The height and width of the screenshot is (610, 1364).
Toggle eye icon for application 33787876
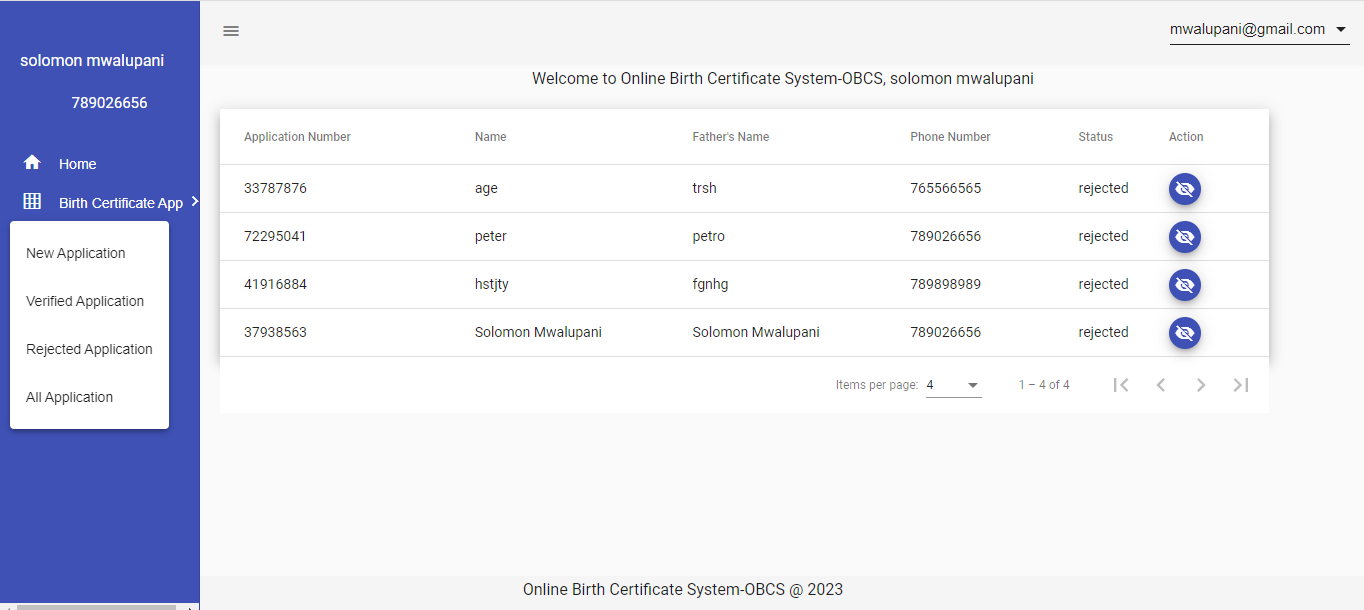(1185, 189)
